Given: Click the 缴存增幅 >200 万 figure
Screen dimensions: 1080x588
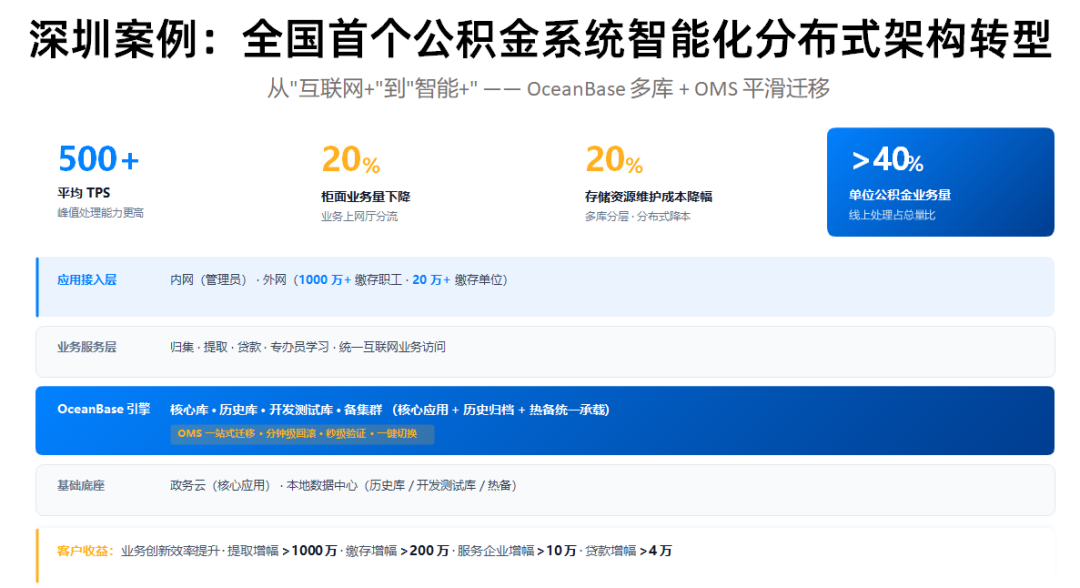Looking at the screenshot, I should 397,551.
